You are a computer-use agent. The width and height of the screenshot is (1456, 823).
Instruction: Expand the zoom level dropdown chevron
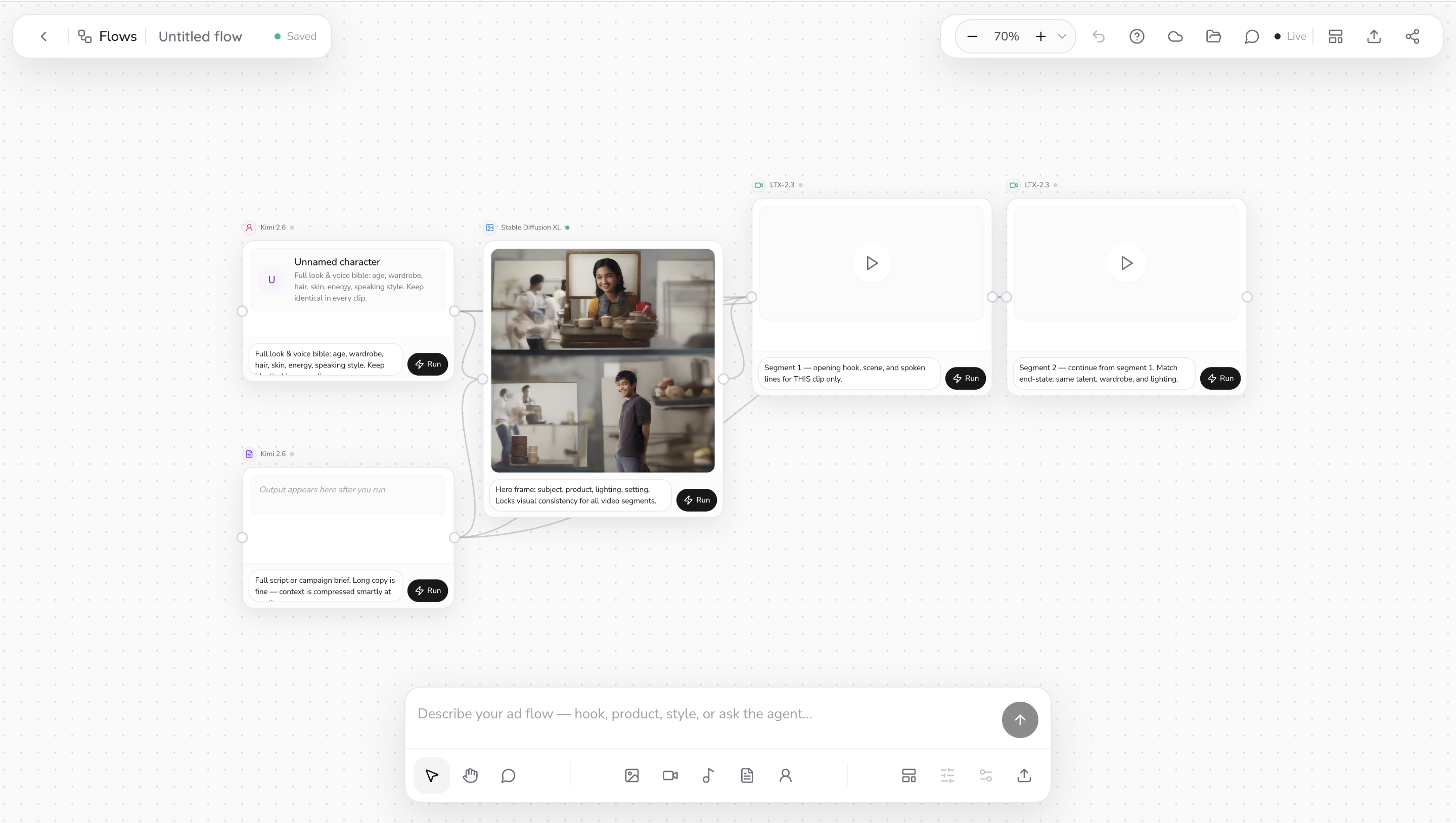pos(1062,36)
